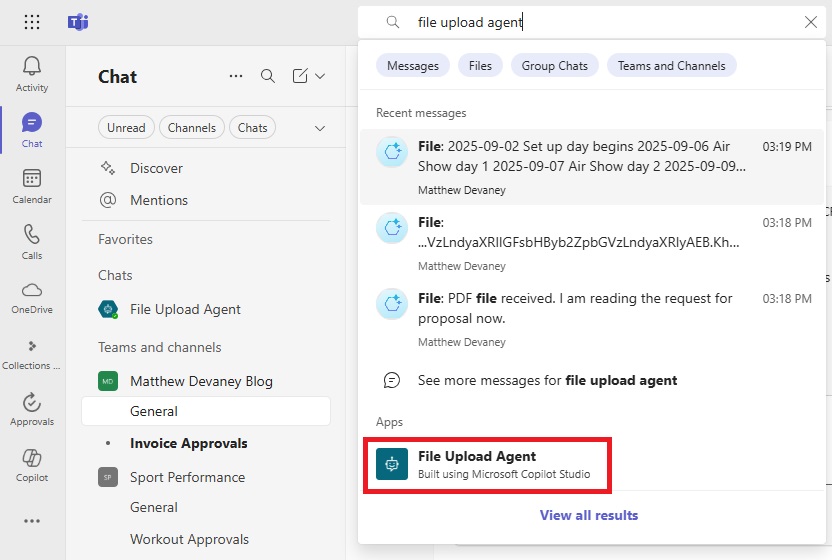Open message with VzLndyaXRlIGFsbHByb2 text
This screenshot has width=832, height=560.
592,243
